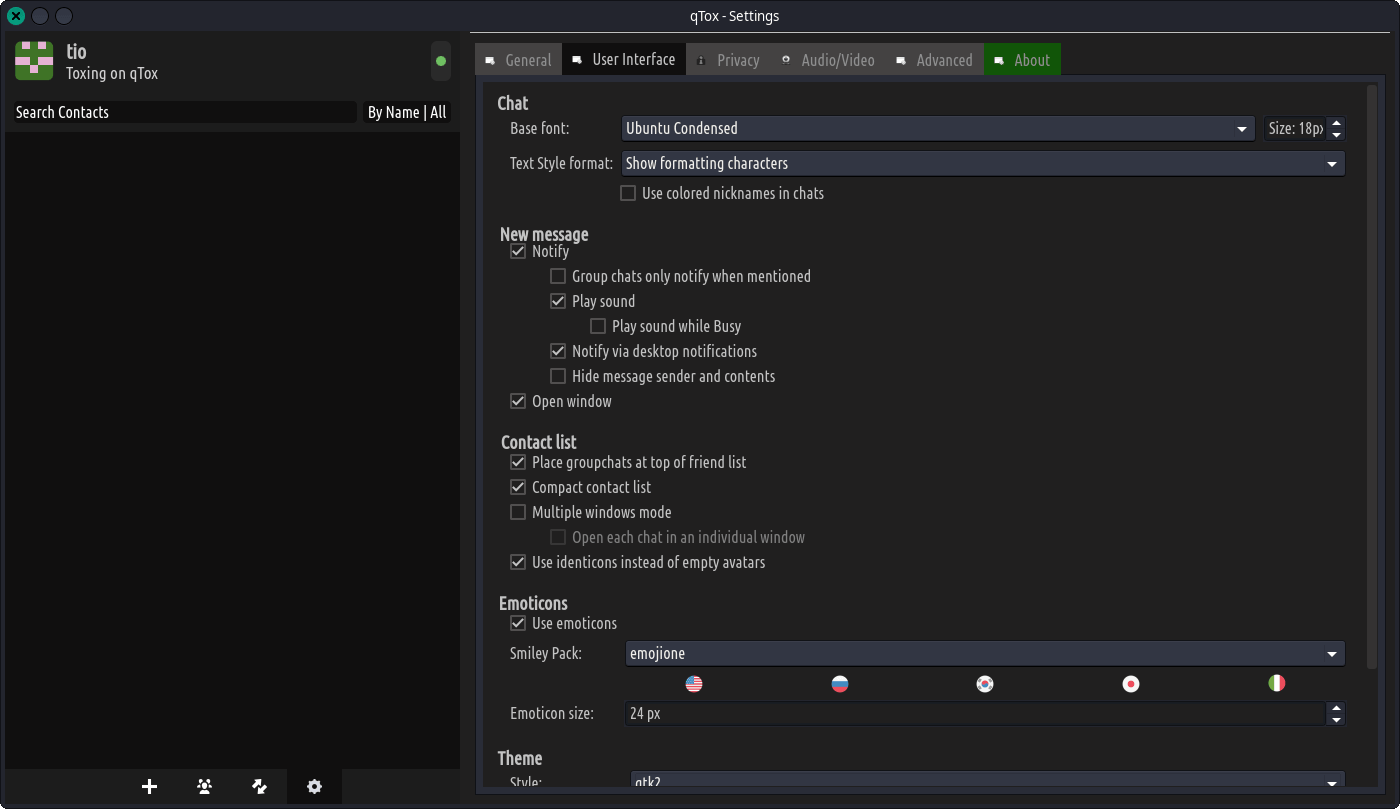Click the green online status indicator
Screen dimensions: 1400x809
tap(441, 62)
